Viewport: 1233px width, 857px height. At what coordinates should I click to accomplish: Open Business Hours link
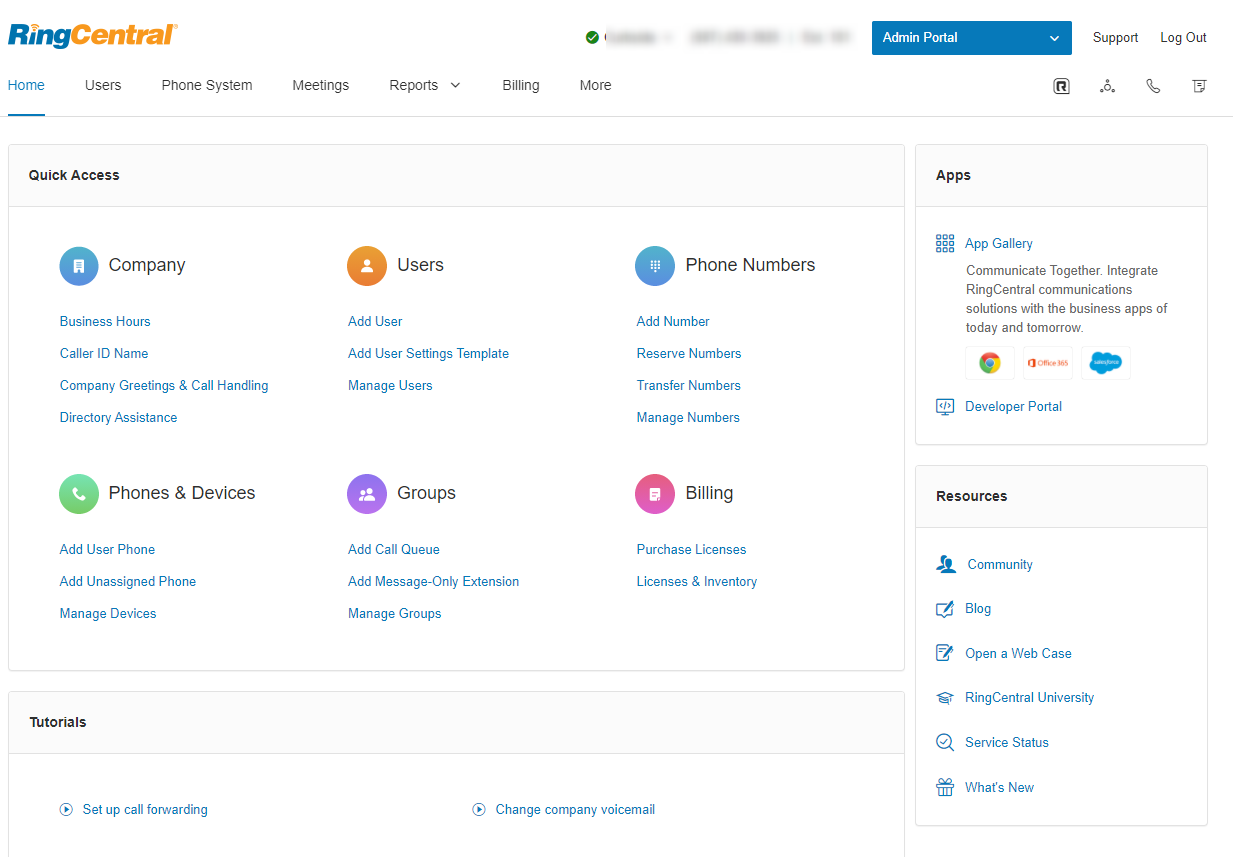(105, 322)
